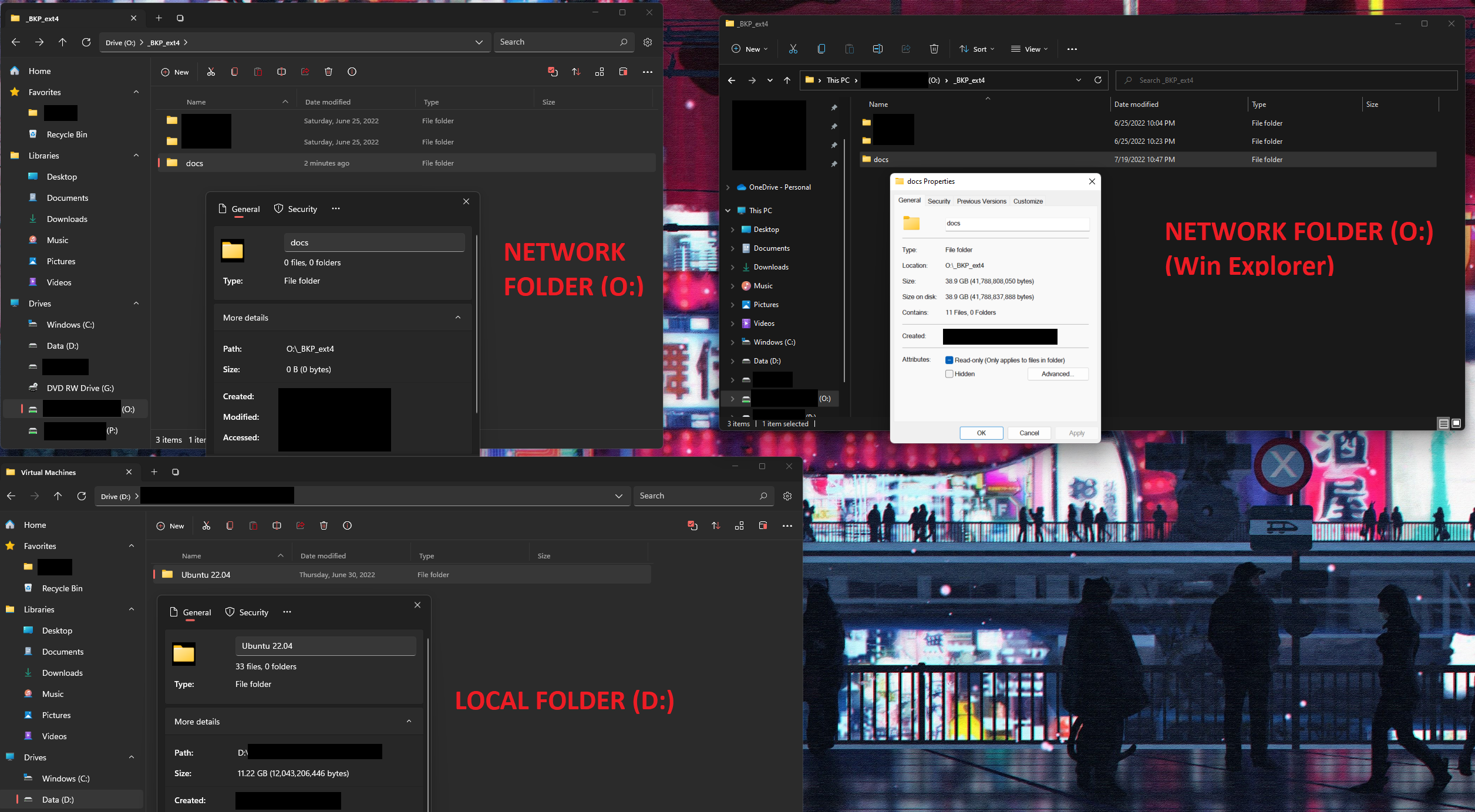Open settings gear in top-left _BKP_ext4 window
Screen dimensions: 1475x812
pyautogui.click(x=647, y=42)
